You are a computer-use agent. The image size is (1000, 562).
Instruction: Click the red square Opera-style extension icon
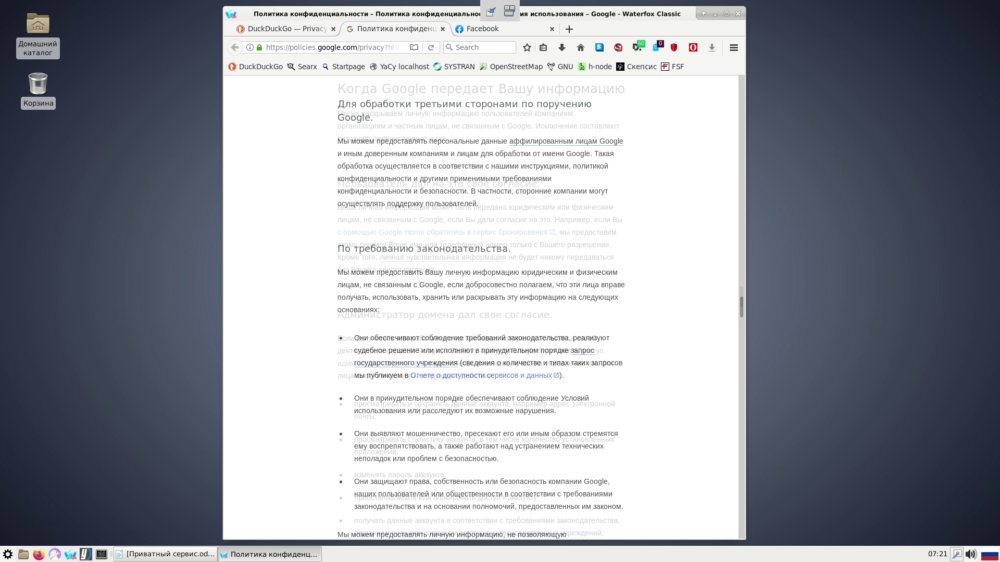(693, 47)
